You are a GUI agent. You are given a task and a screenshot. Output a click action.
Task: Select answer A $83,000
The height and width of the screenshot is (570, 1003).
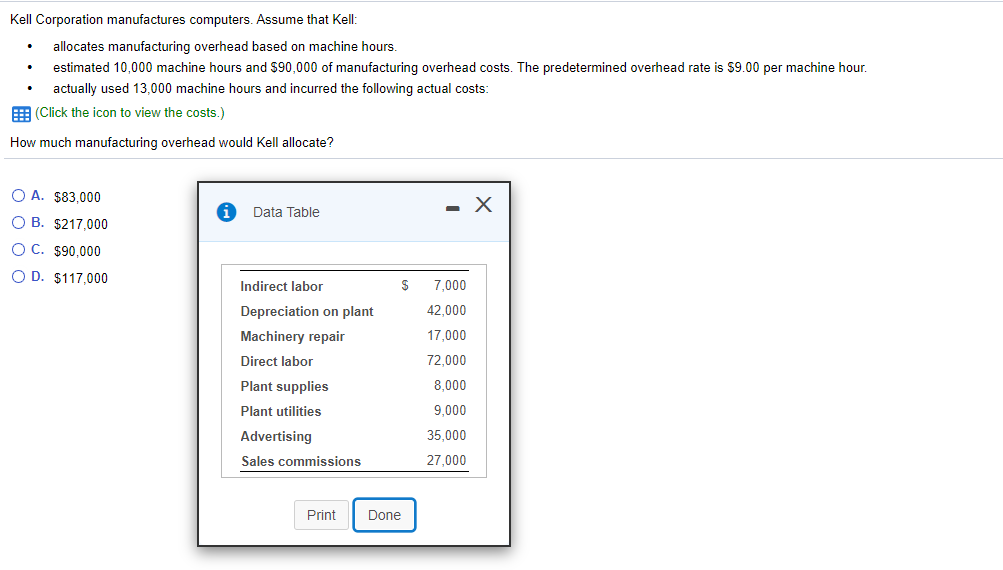[x=19, y=196]
